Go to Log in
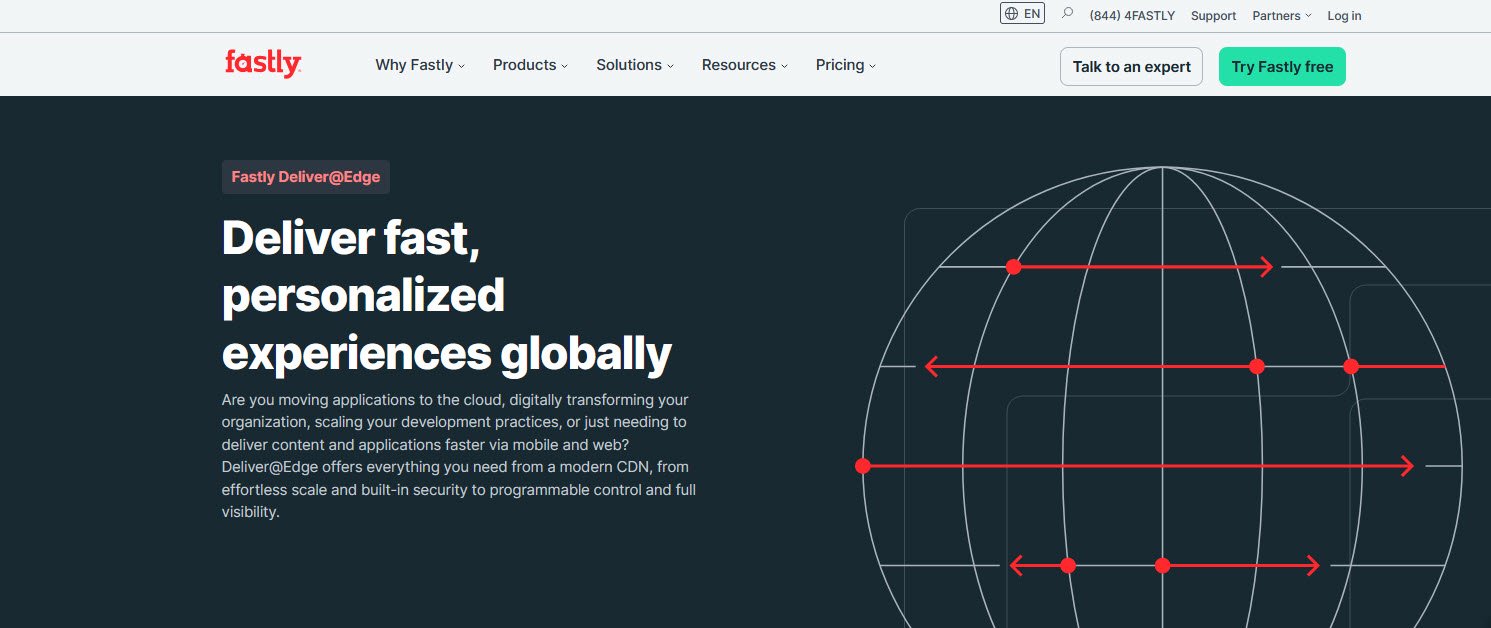Screen dimensions: 1491x628 click(1344, 16)
